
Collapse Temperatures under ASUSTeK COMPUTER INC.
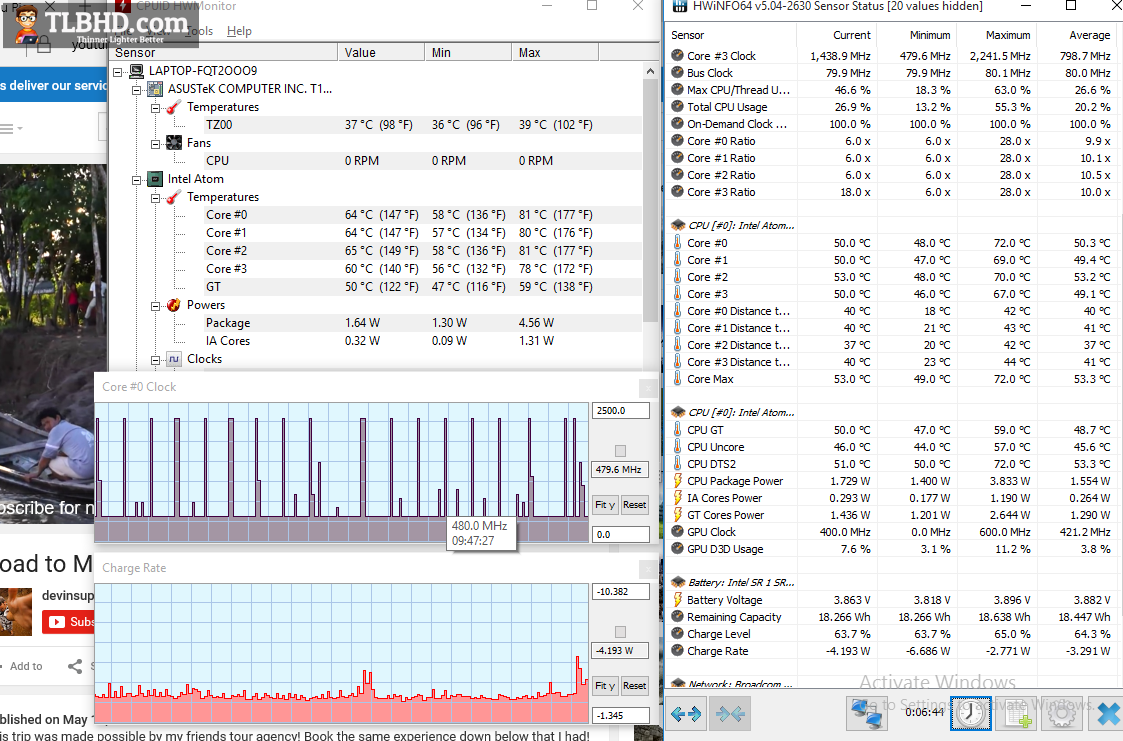click(x=155, y=108)
